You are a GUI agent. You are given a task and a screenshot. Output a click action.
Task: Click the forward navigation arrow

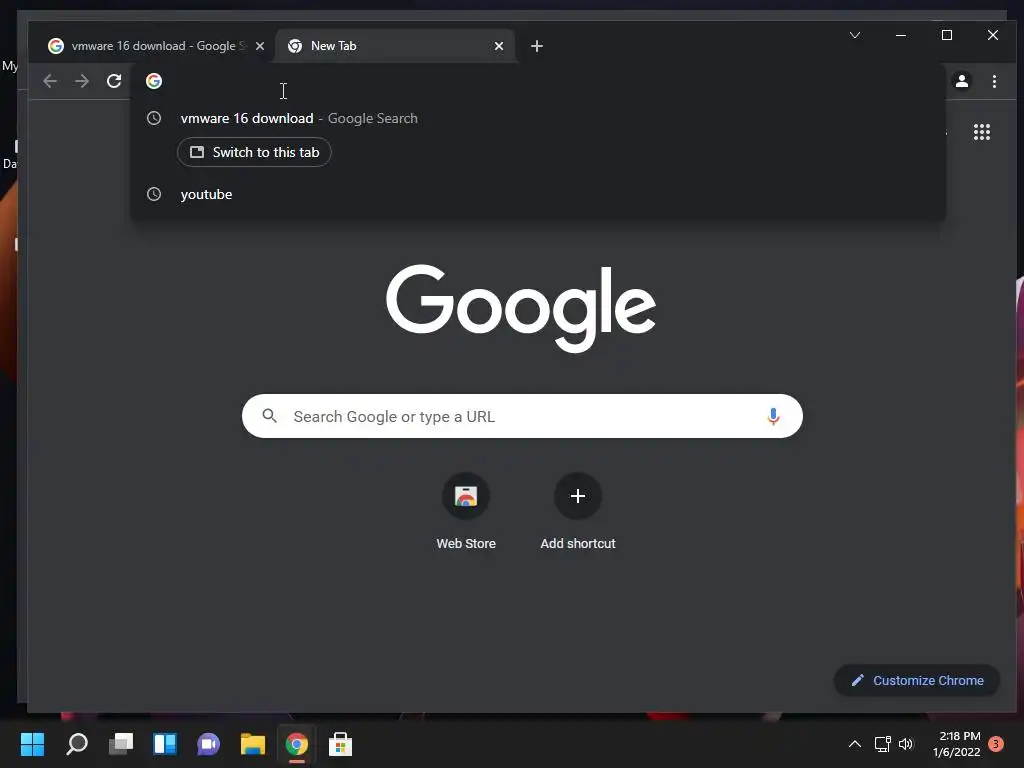click(x=82, y=81)
